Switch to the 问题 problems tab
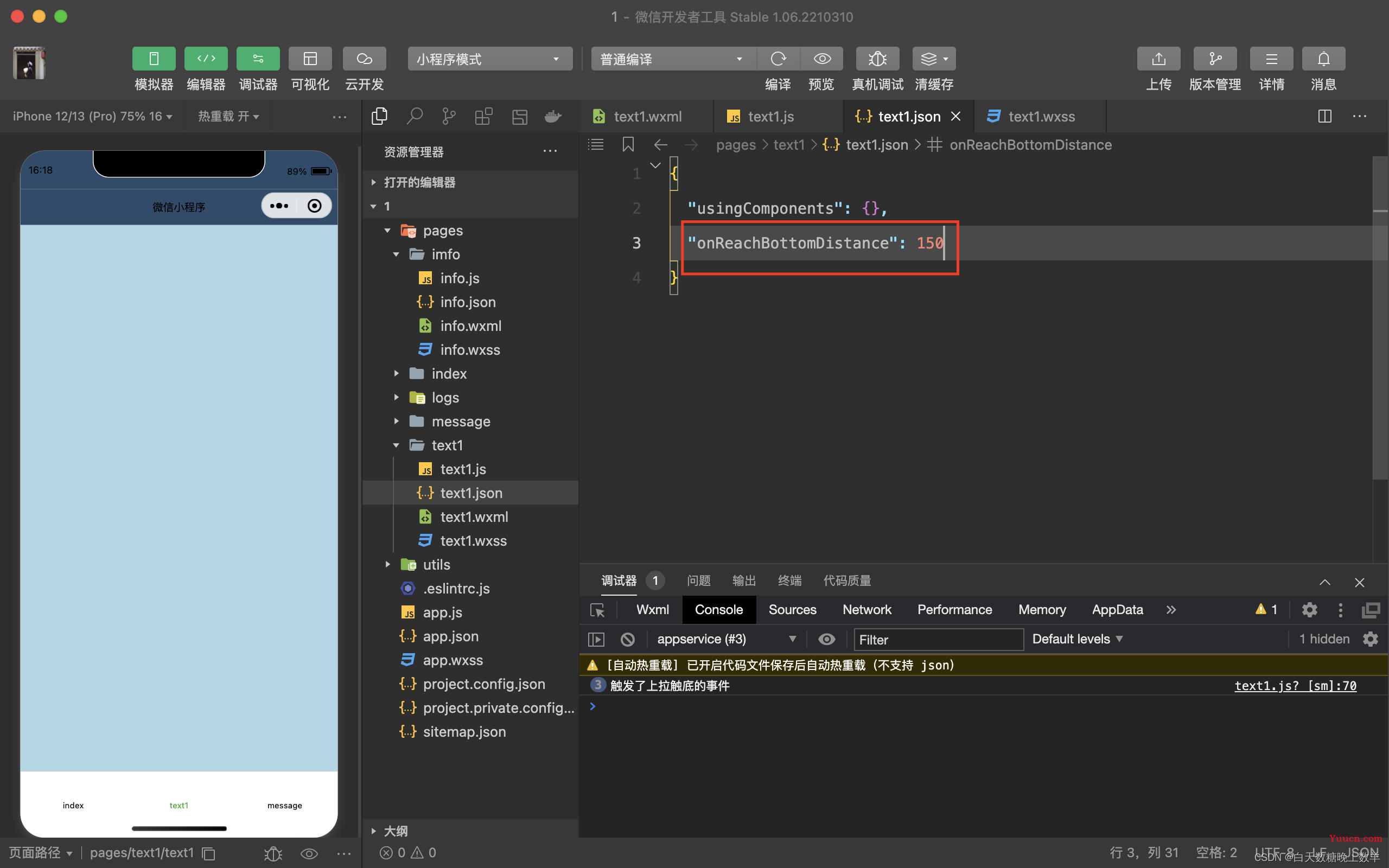The image size is (1389, 868). coord(698,581)
